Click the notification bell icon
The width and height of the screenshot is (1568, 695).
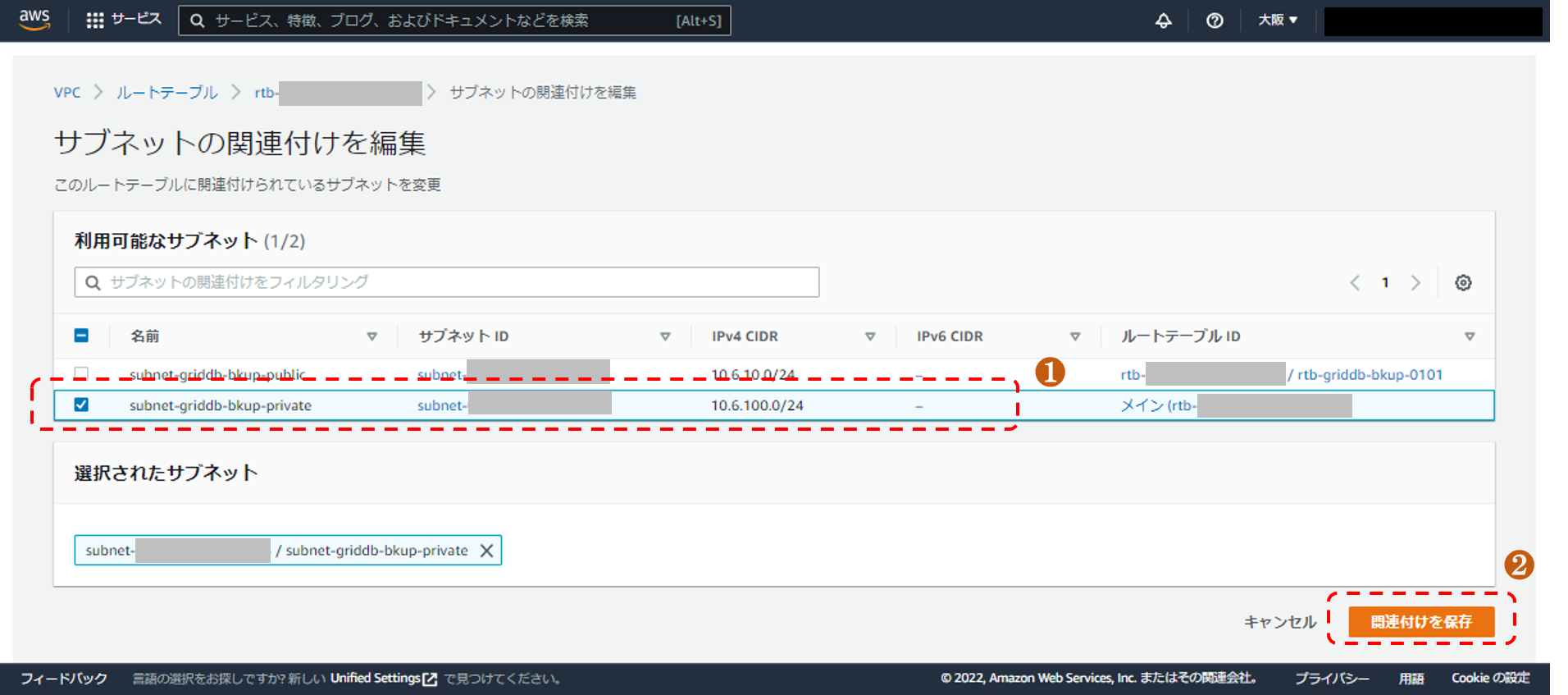(1163, 21)
